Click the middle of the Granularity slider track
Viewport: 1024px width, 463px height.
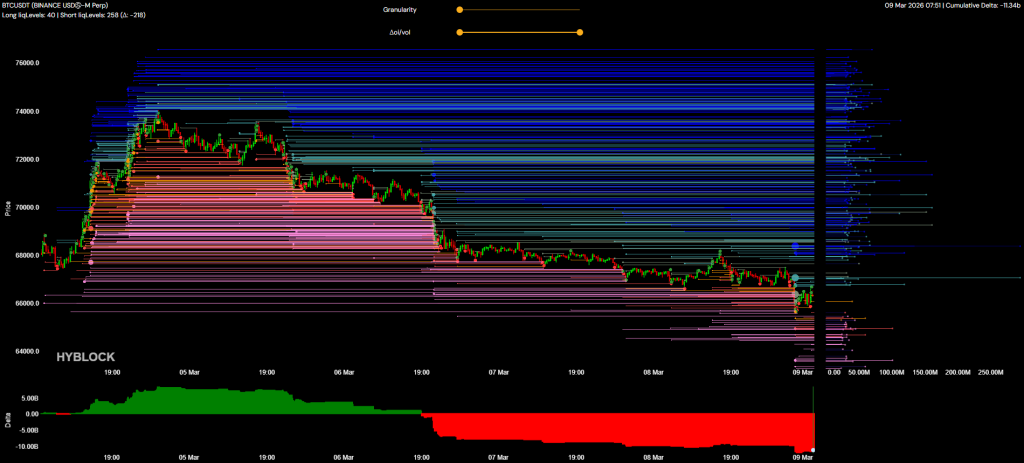519,9
